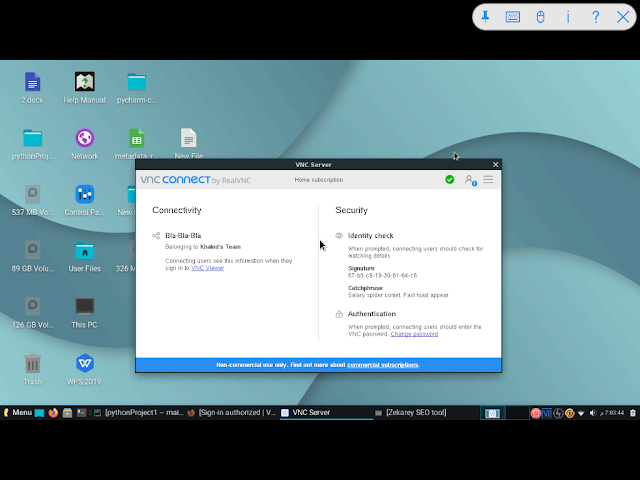Image resolution: width=640 pixels, height=480 pixels.
Task: Open the commercial subscriptions link
Action: click(x=382, y=365)
